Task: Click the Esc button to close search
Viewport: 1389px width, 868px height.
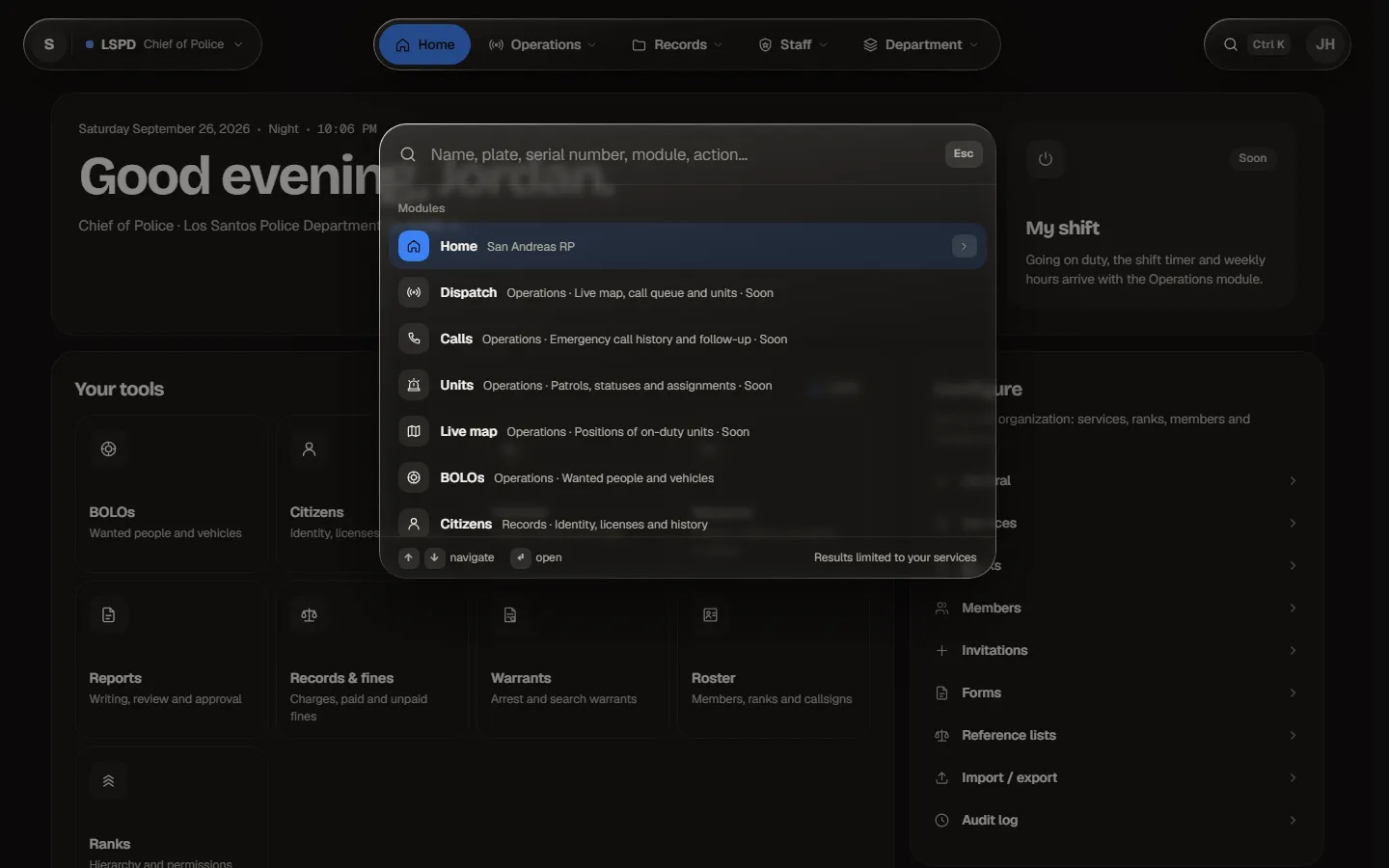Action: [x=964, y=154]
